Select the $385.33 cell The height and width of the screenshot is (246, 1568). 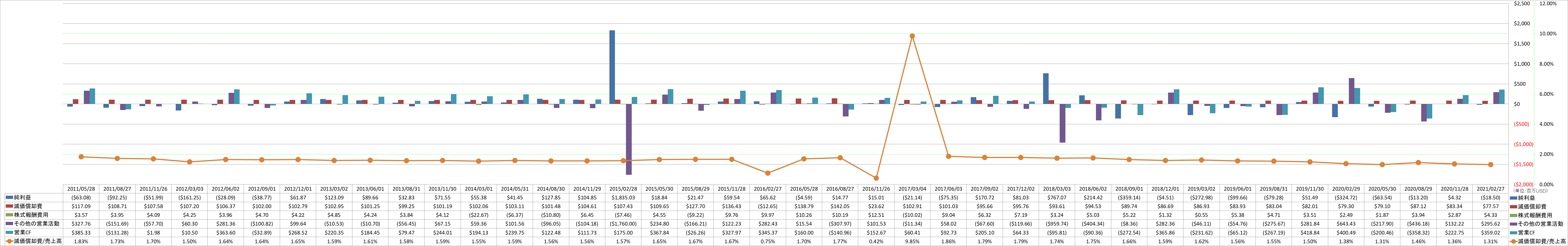click(x=81, y=233)
